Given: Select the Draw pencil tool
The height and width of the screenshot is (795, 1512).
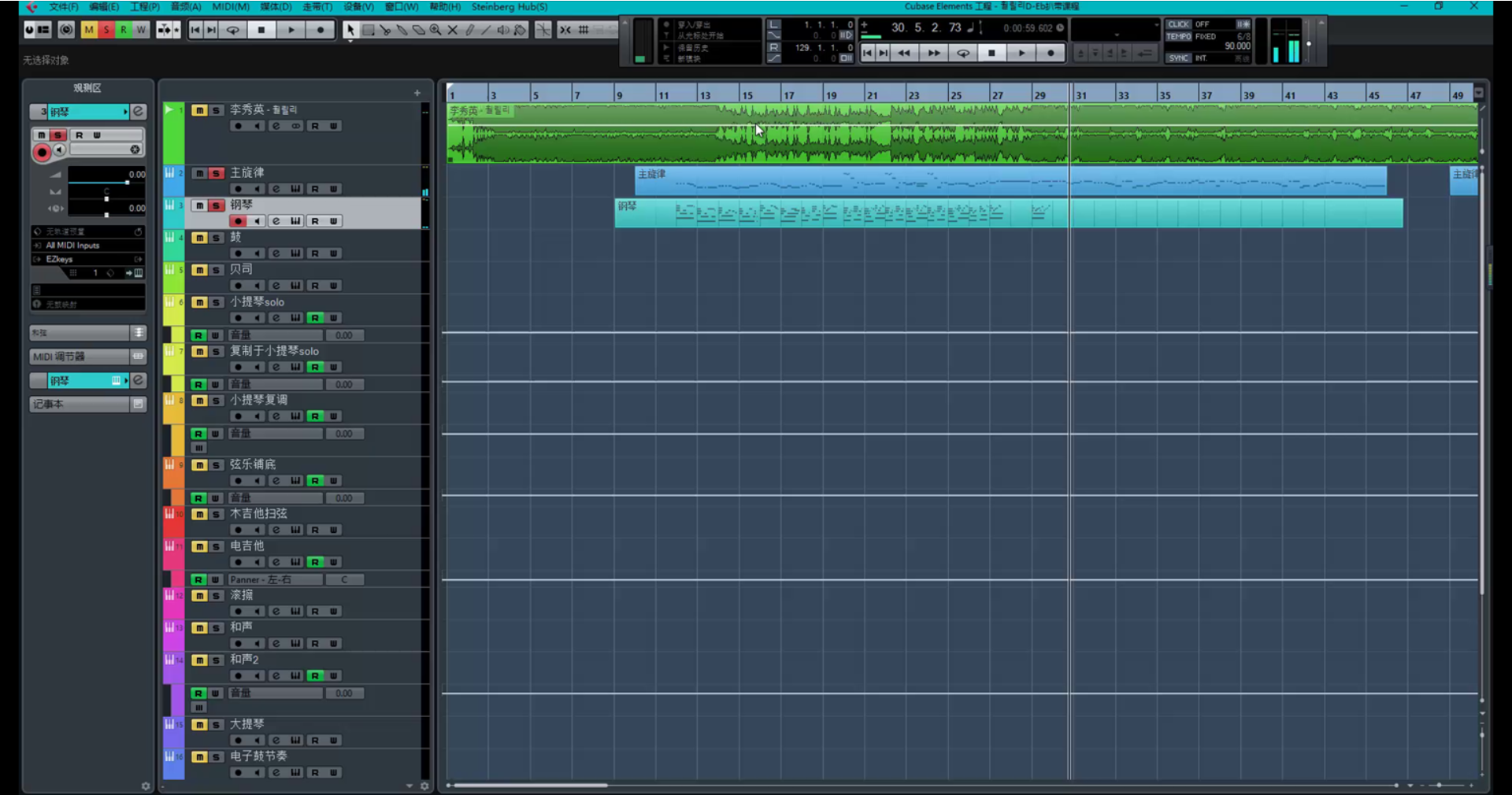Looking at the screenshot, I should [470, 30].
